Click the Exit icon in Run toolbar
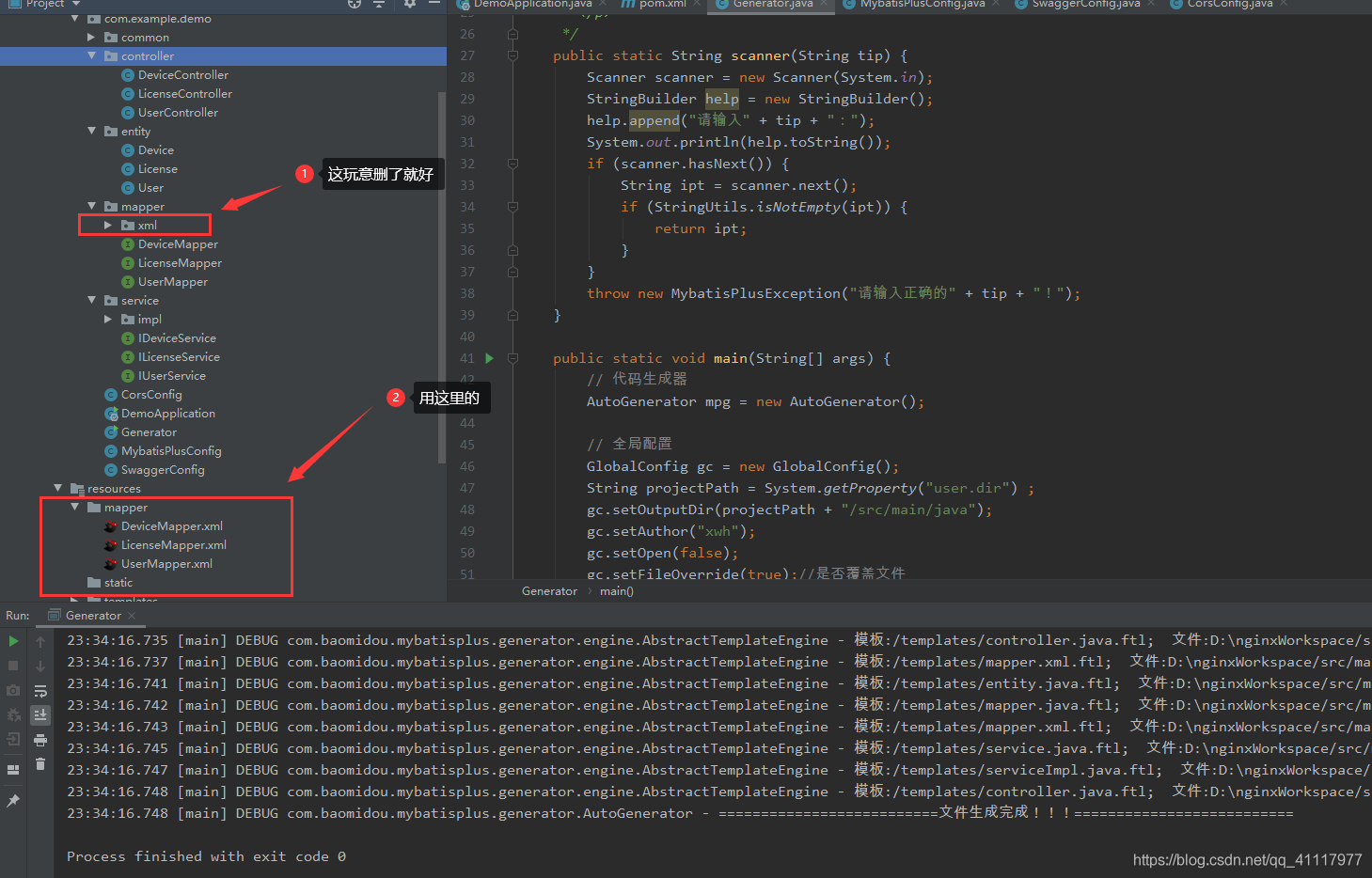Image resolution: width=1372 pixels, height=878 pixels. (13, 739)
